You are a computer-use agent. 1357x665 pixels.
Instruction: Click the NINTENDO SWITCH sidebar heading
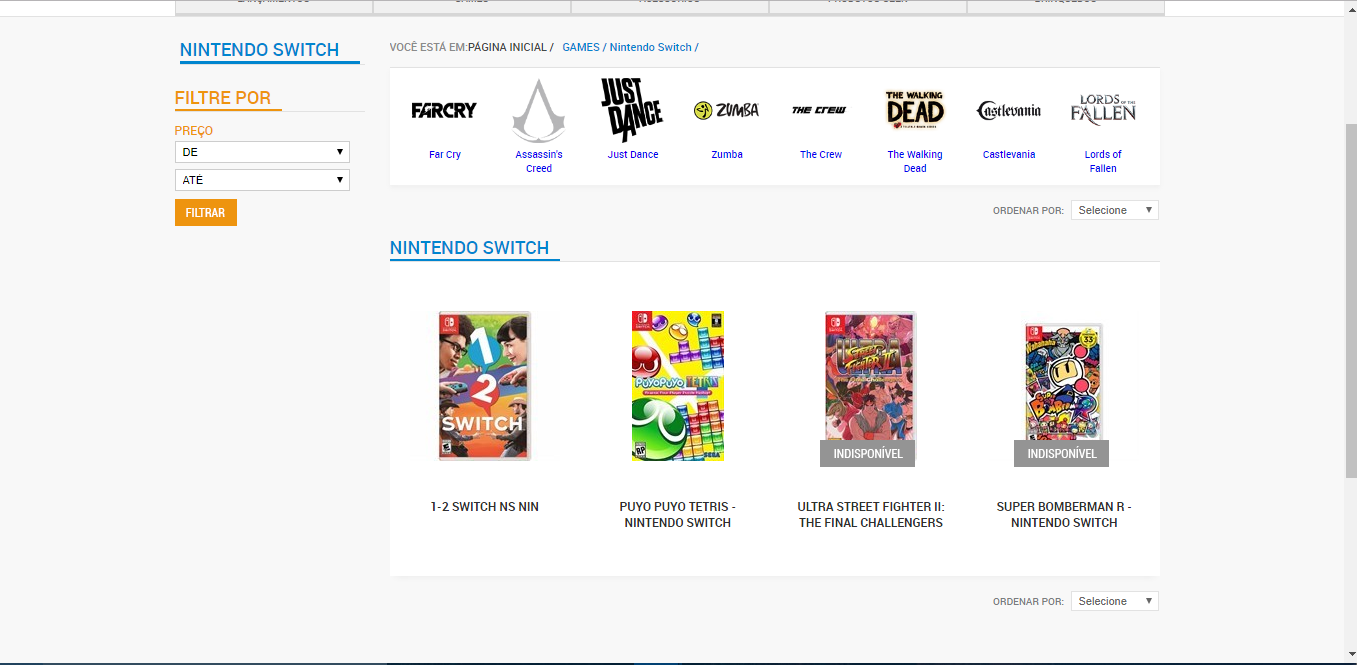(260, 50)
